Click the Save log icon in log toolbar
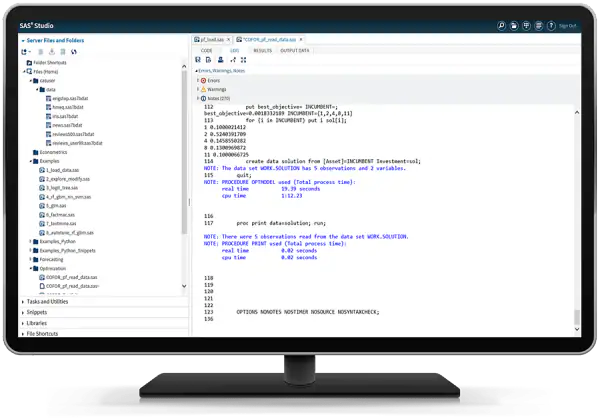This screenshot has width=600, height=419. (198, 60)
